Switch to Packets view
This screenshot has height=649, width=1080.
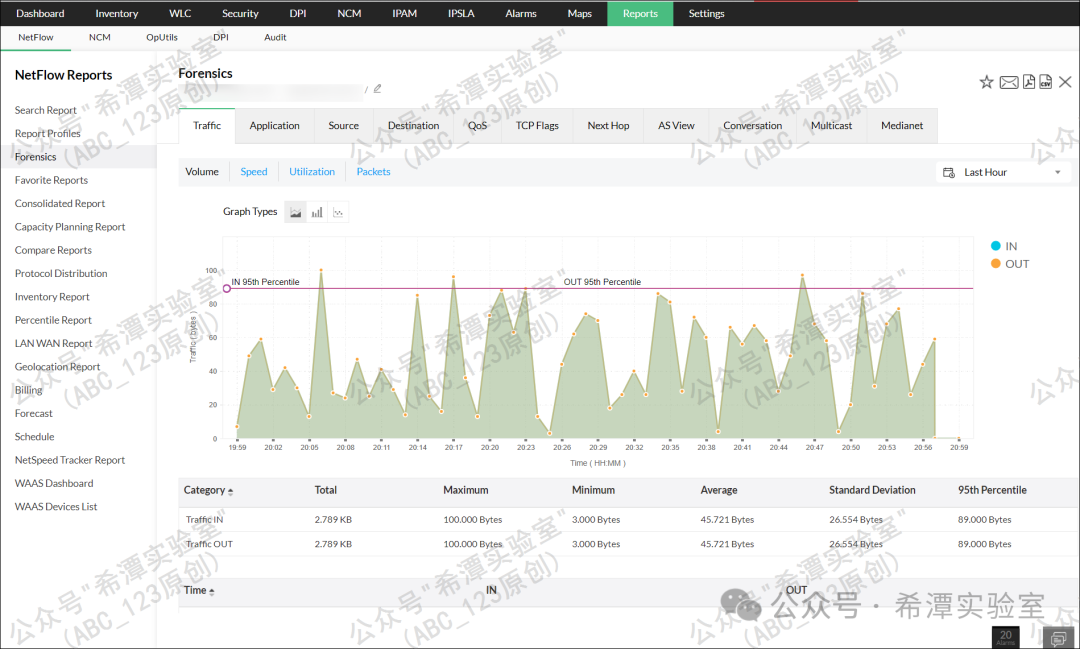point(373,172)
